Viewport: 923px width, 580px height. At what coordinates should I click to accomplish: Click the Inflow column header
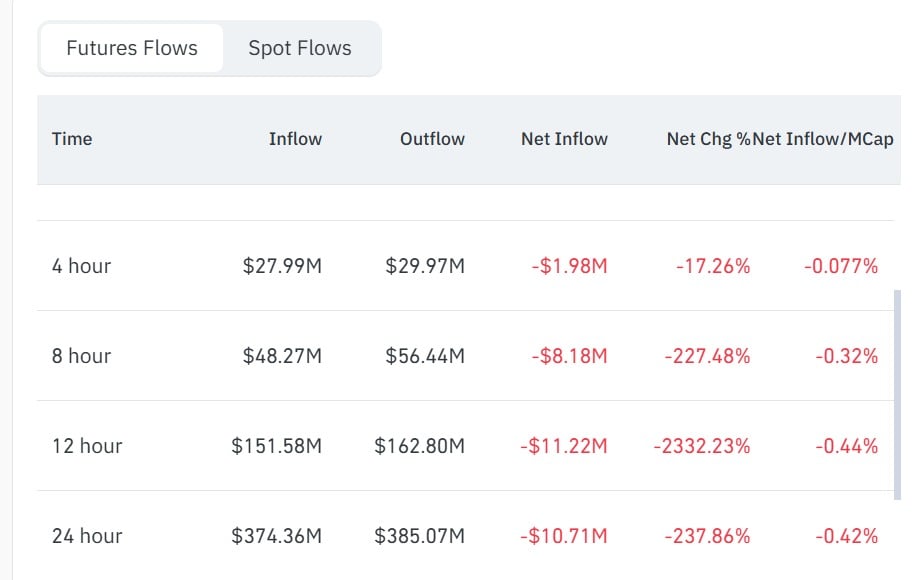(x=296, y=139)
